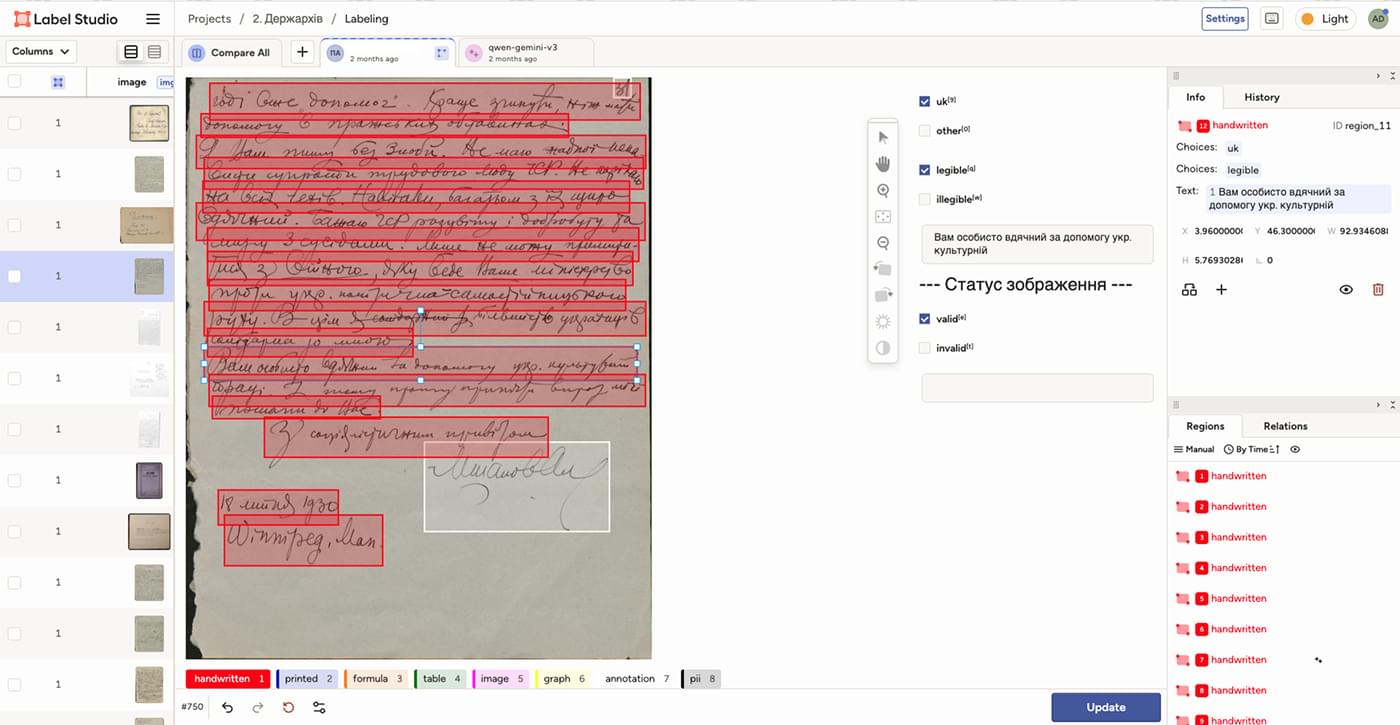Toggle the Light theme switcher
Viewport: 1400px width, 725px height.
(1325, 19)
